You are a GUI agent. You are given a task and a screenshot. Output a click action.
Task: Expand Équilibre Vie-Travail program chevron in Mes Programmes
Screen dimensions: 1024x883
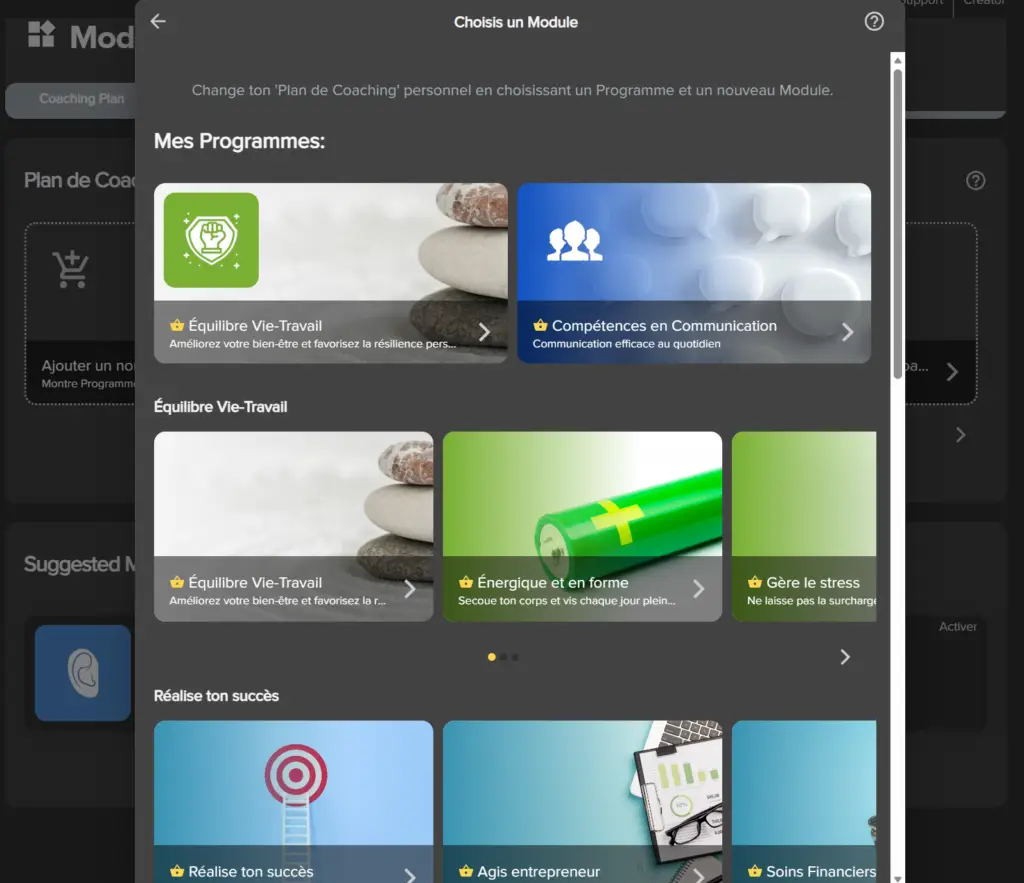484,332
